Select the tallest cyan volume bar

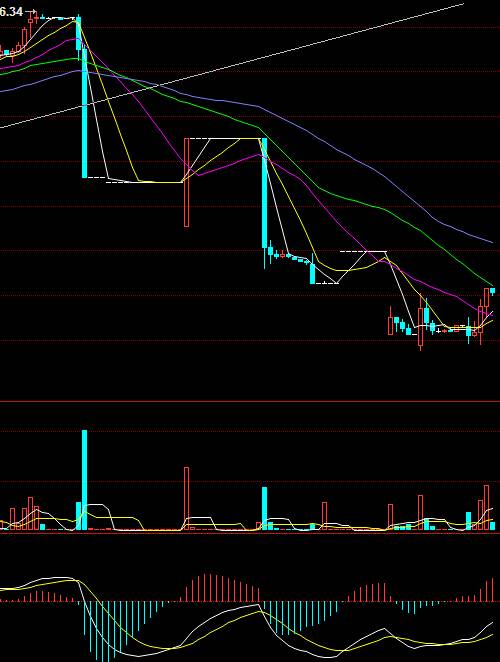coord(84,480)
